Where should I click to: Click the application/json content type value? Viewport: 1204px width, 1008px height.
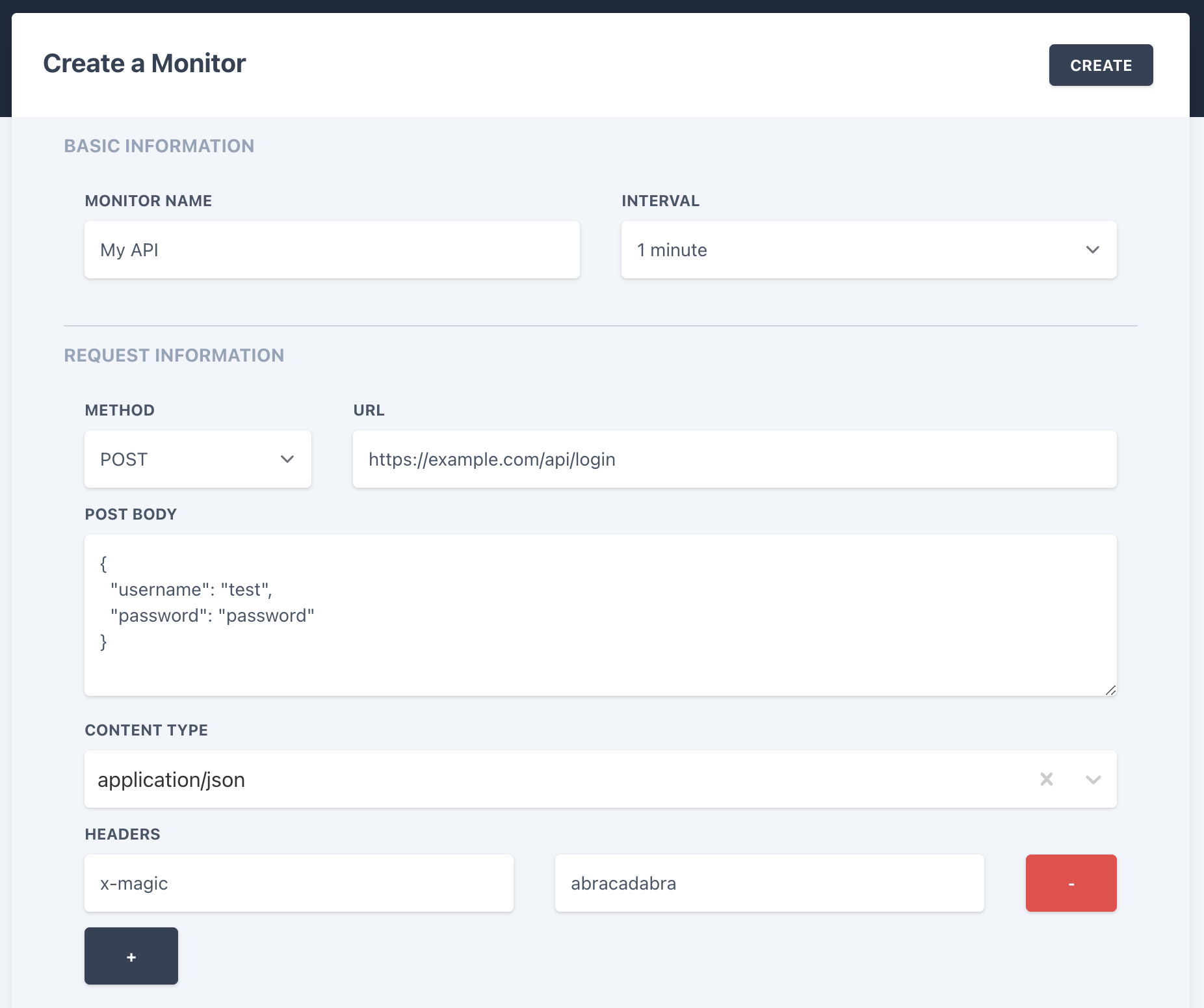click(x=171, y=779)
